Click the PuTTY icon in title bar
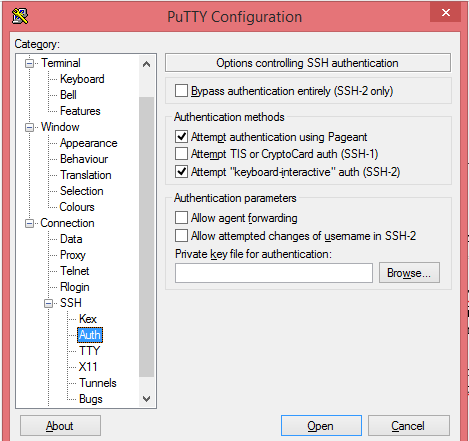This screenshot has width=469, height=441. pos(20,16)
